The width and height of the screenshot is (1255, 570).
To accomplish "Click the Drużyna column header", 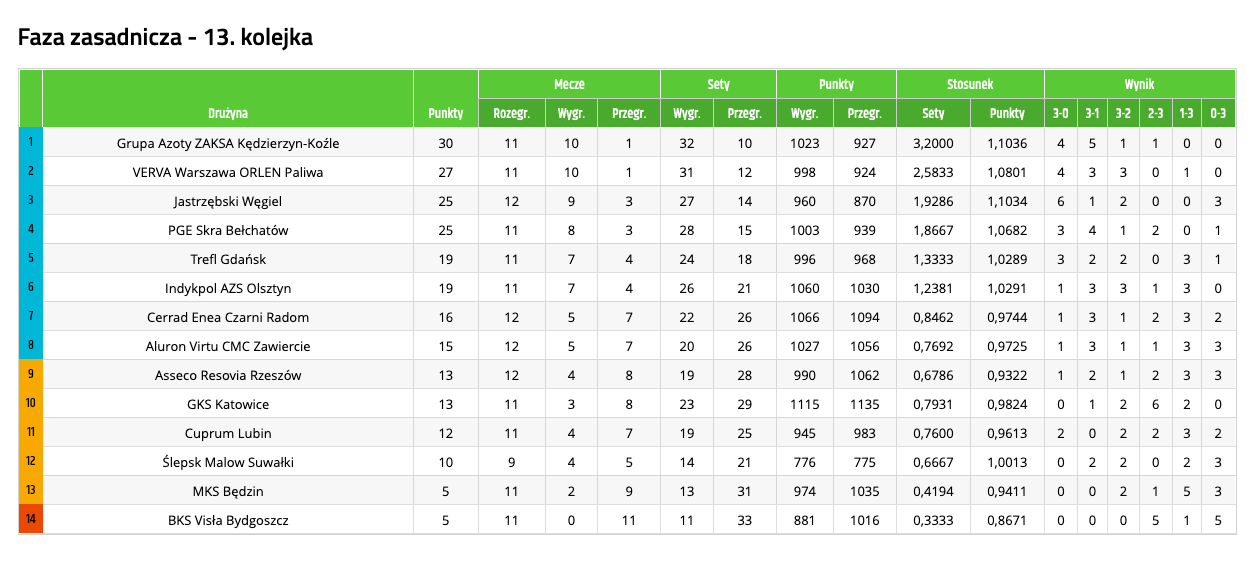I will (x=228, y=113).
